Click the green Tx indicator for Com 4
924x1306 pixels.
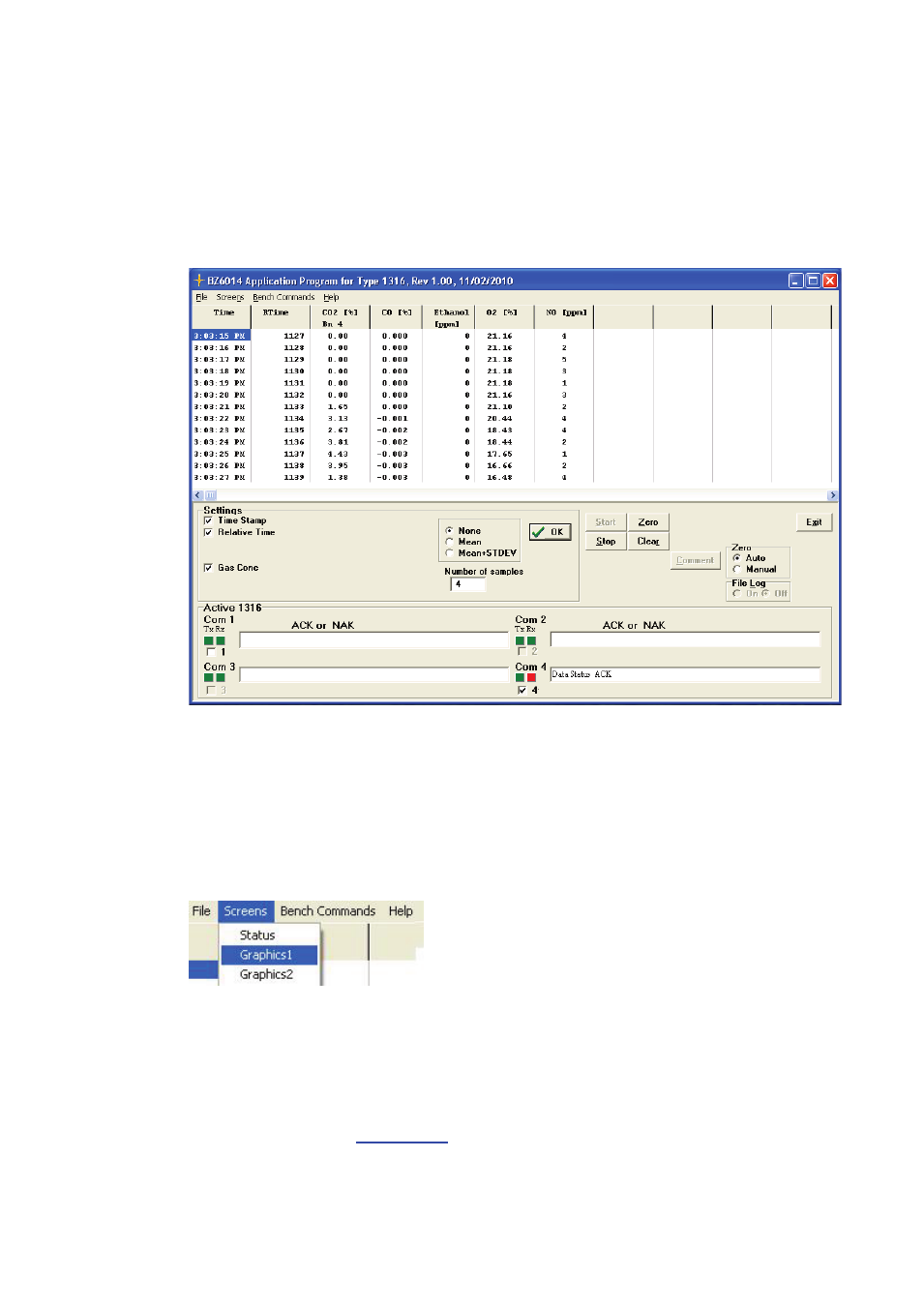pos(520,677)
